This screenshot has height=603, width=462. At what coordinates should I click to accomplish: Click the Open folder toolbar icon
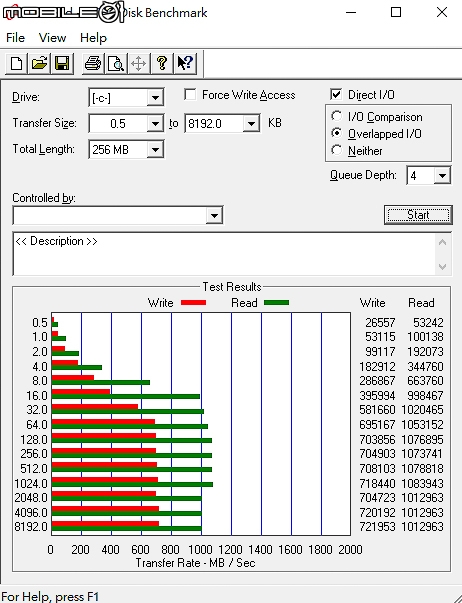pos(39,63)
